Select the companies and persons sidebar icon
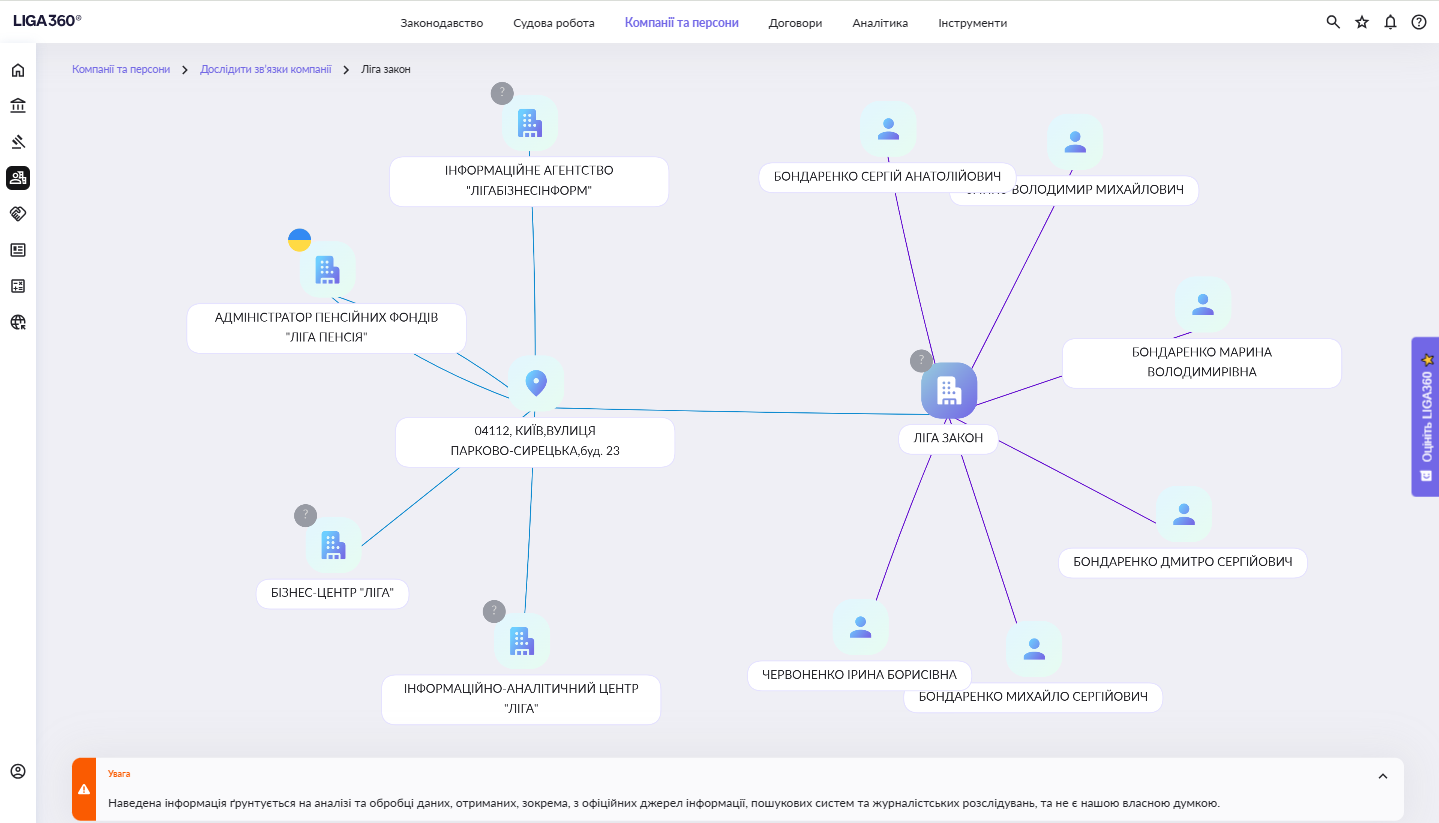The height and width of the screenshot is (823, 1439). [x=18, y=178]
